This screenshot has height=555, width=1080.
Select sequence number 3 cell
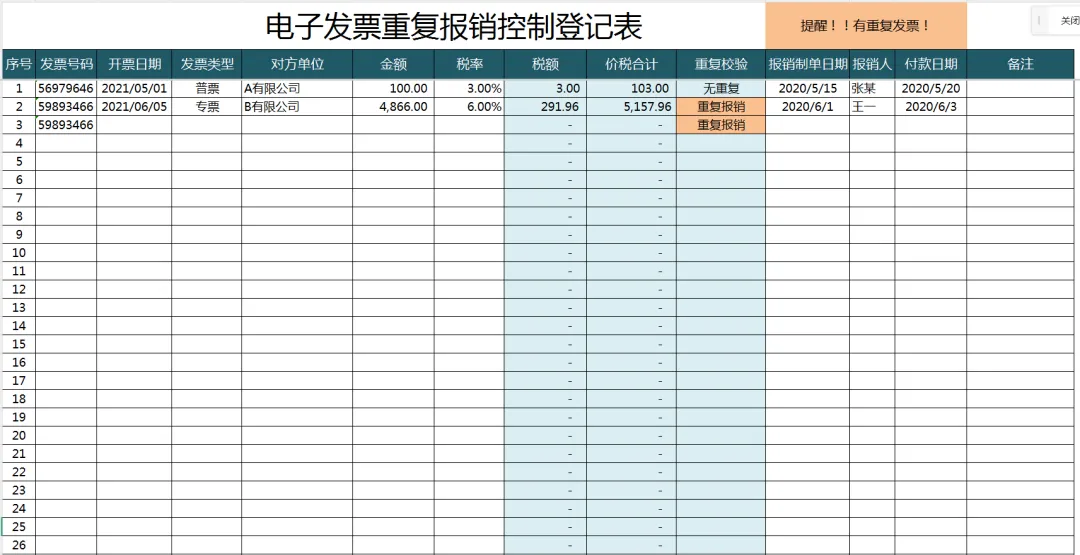point(19,125)
